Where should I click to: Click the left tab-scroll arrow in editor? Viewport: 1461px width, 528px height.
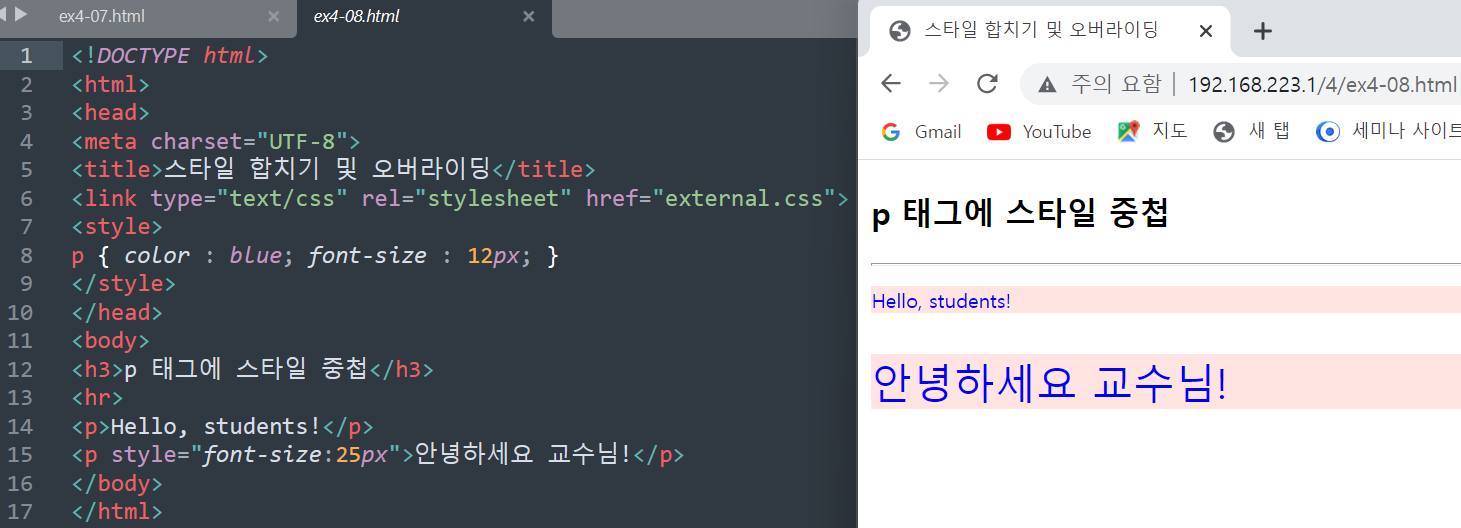[5, 14]
